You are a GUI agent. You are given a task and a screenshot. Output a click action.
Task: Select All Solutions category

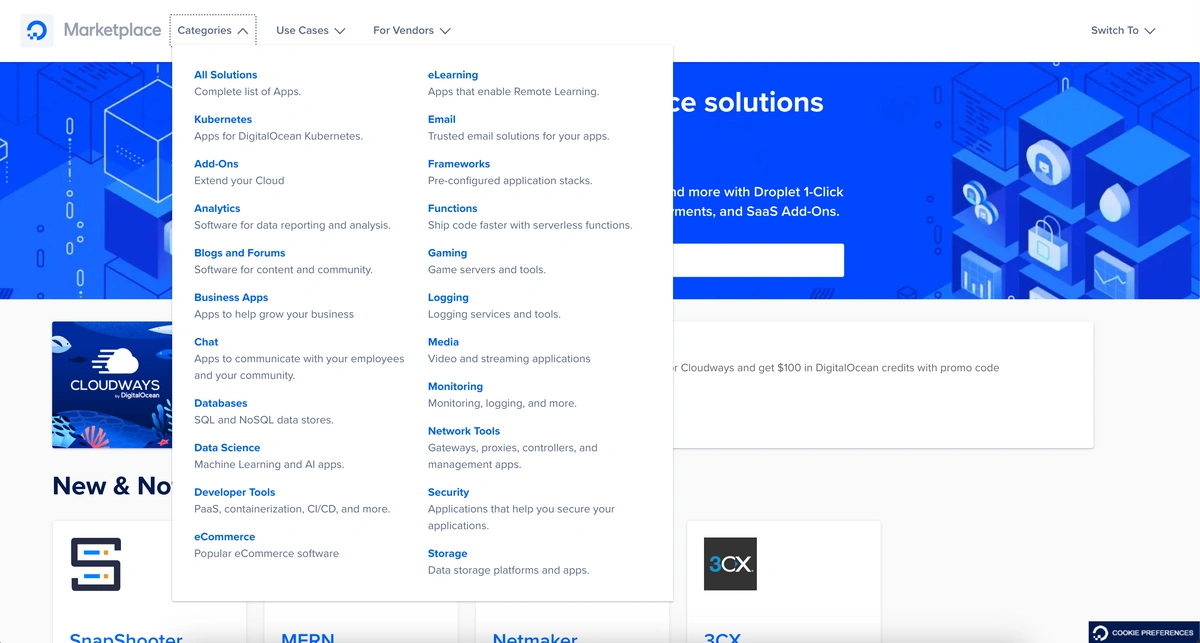225,75
